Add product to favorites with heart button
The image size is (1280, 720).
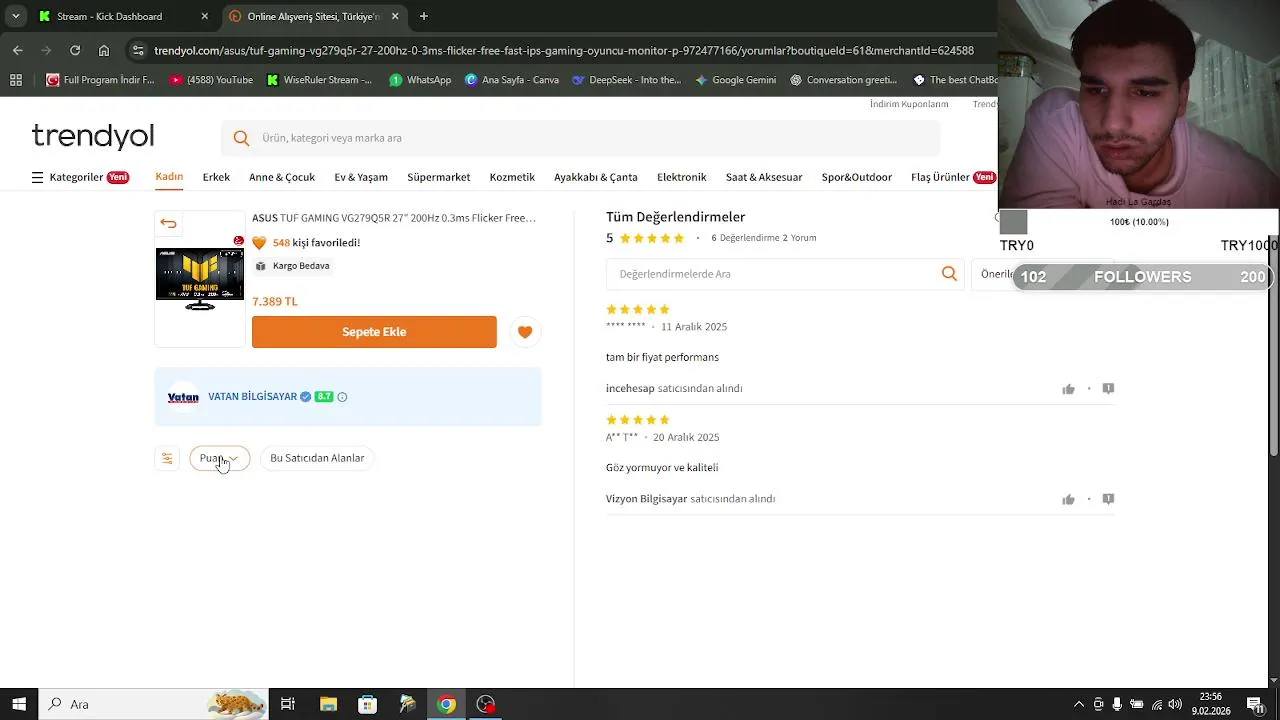525,332
